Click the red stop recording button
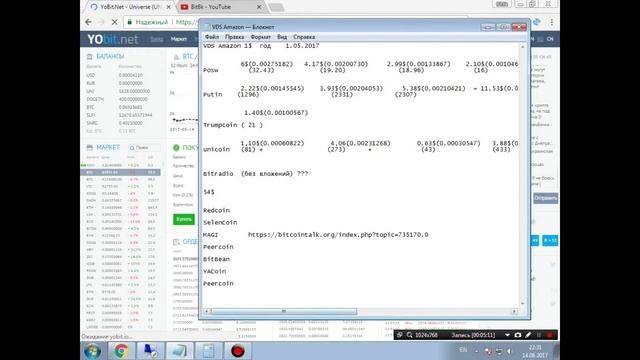Image resolution: width=640 pixels, height=360 pixels. [x=549, y=335]
